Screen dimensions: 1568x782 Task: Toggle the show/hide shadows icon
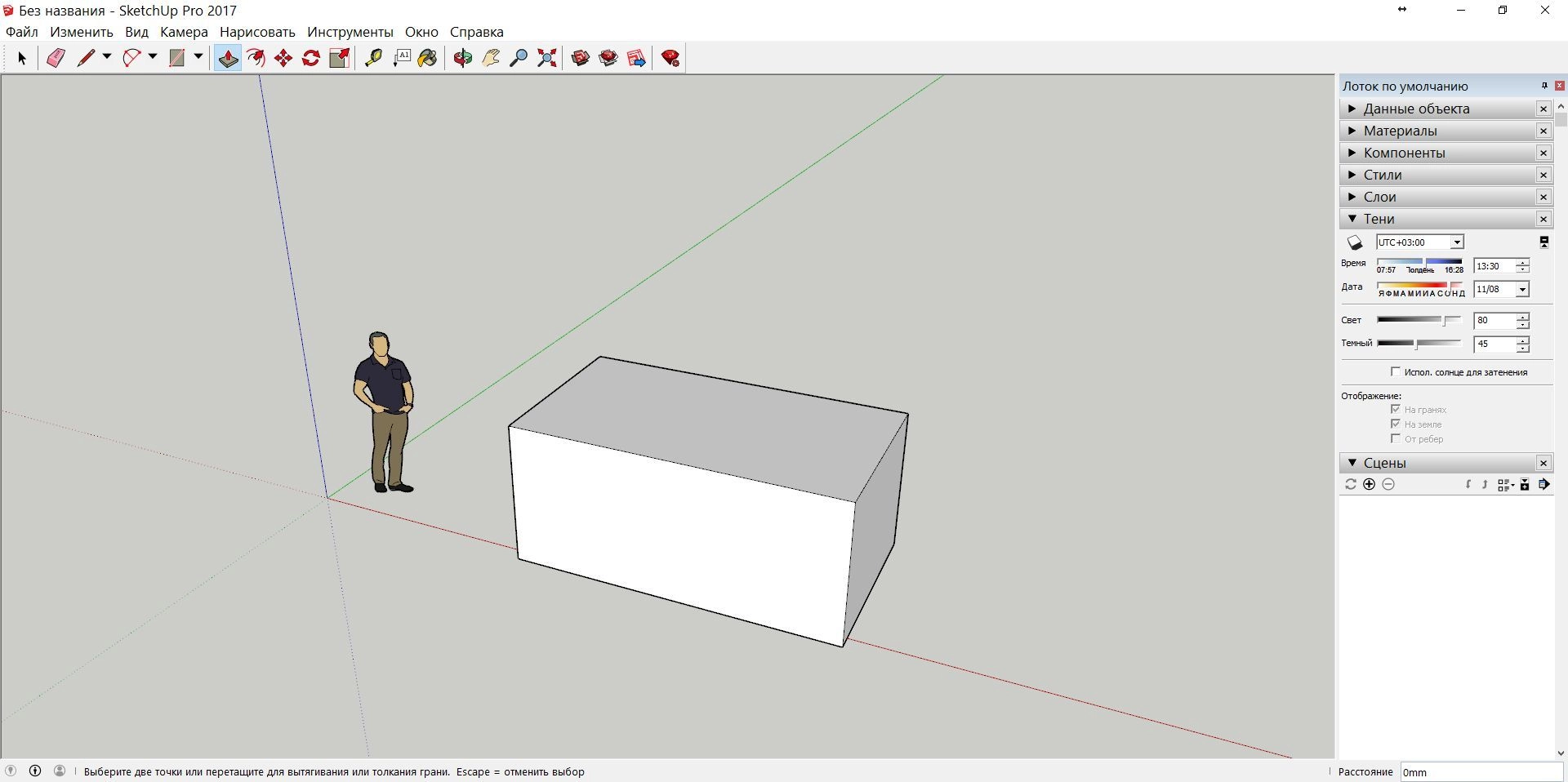(x=1355, y=242)
